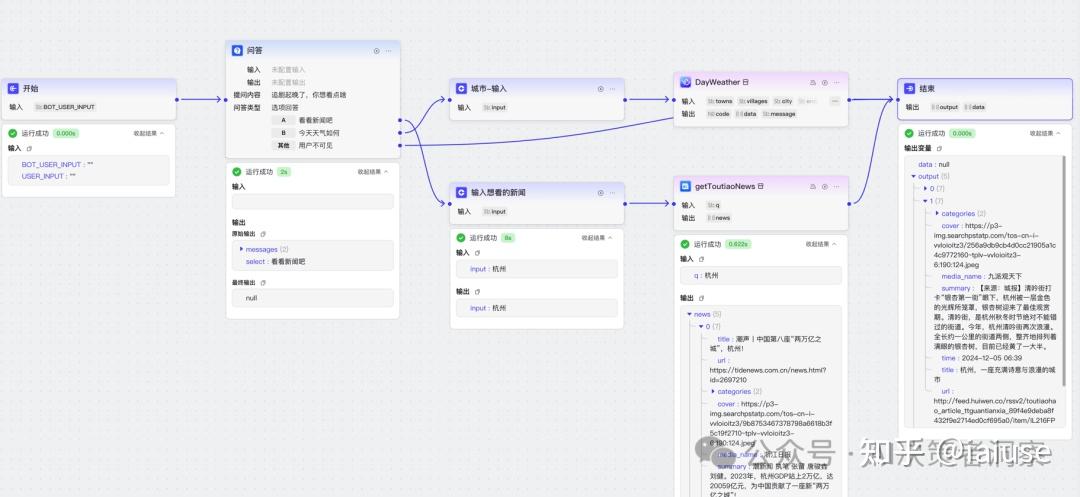Click the 输入想看的新闻 node icon
Viewport: 1080px width, 497px height.
[x=461, y=193]
